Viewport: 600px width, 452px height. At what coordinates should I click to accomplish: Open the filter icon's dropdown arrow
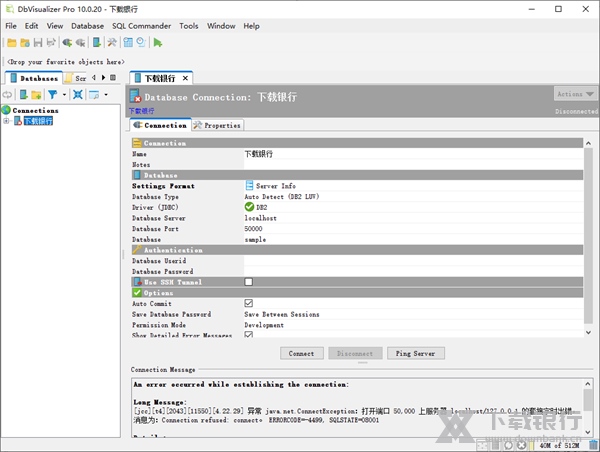pos(64,94)
